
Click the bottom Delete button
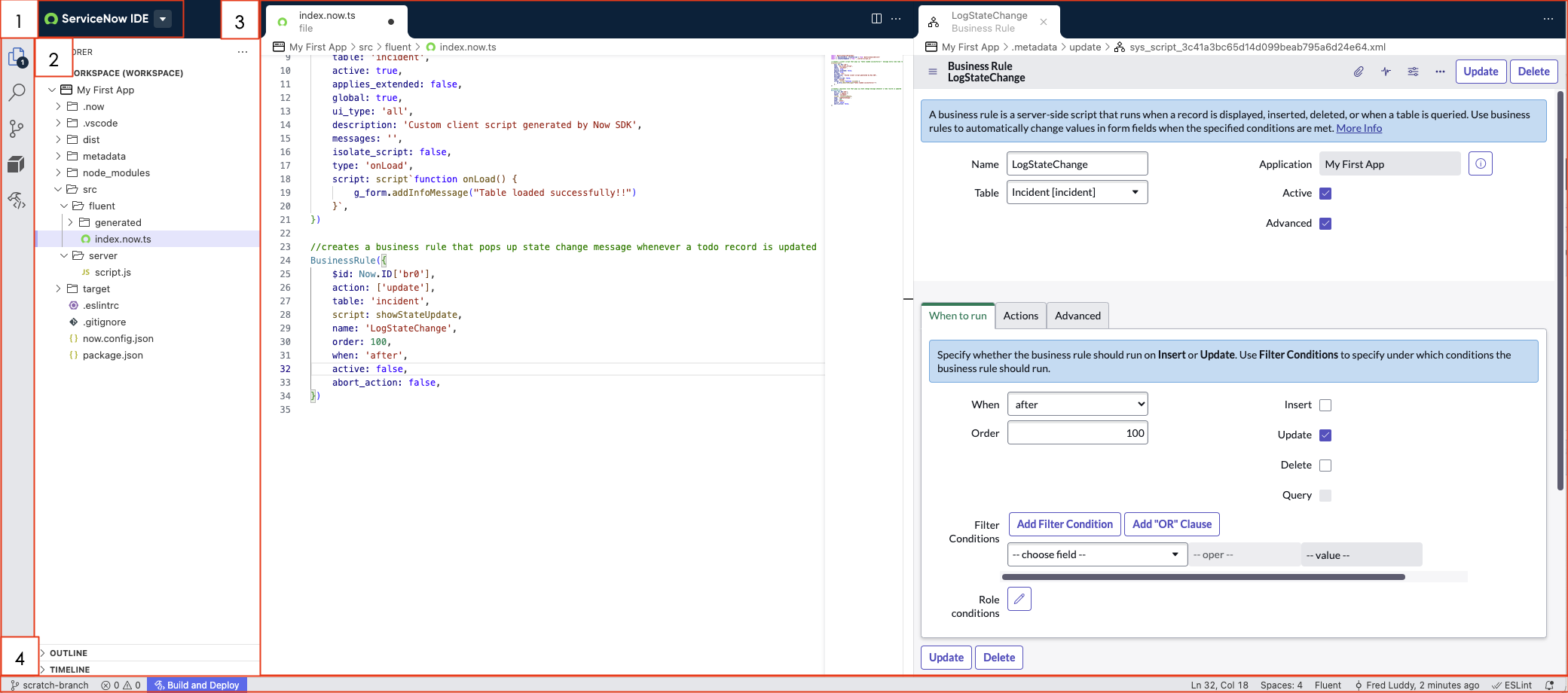point(999,658)
